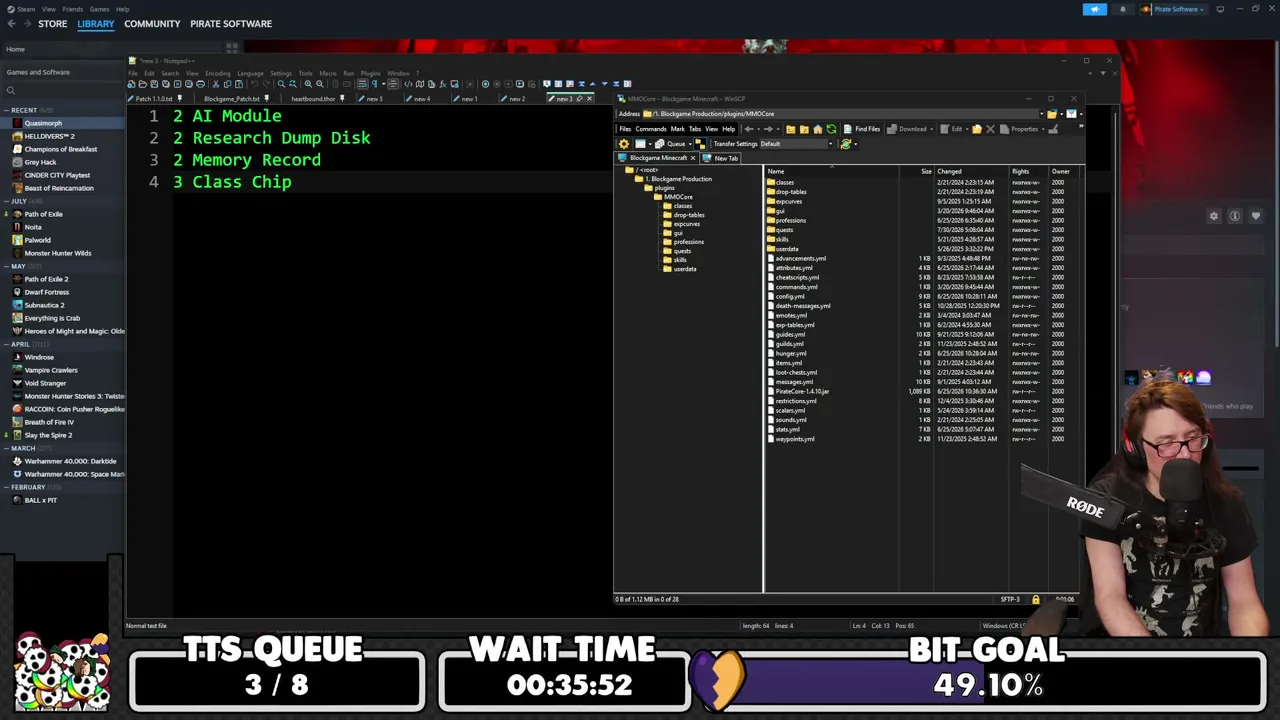Select MMOCore folder in WinSCP tree
Viewport: 1280px width, 720px height.
(678, 197)
